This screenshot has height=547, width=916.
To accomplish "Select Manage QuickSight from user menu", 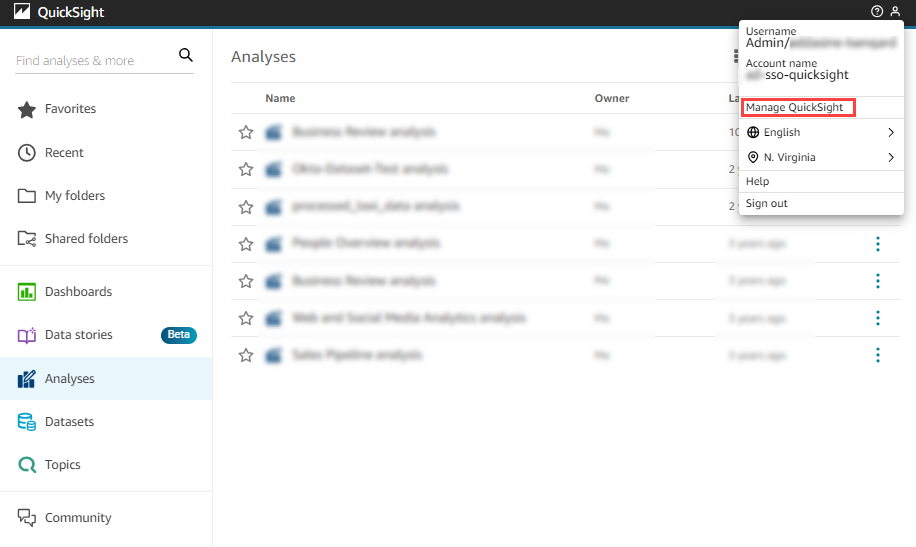I will point(794,108).
